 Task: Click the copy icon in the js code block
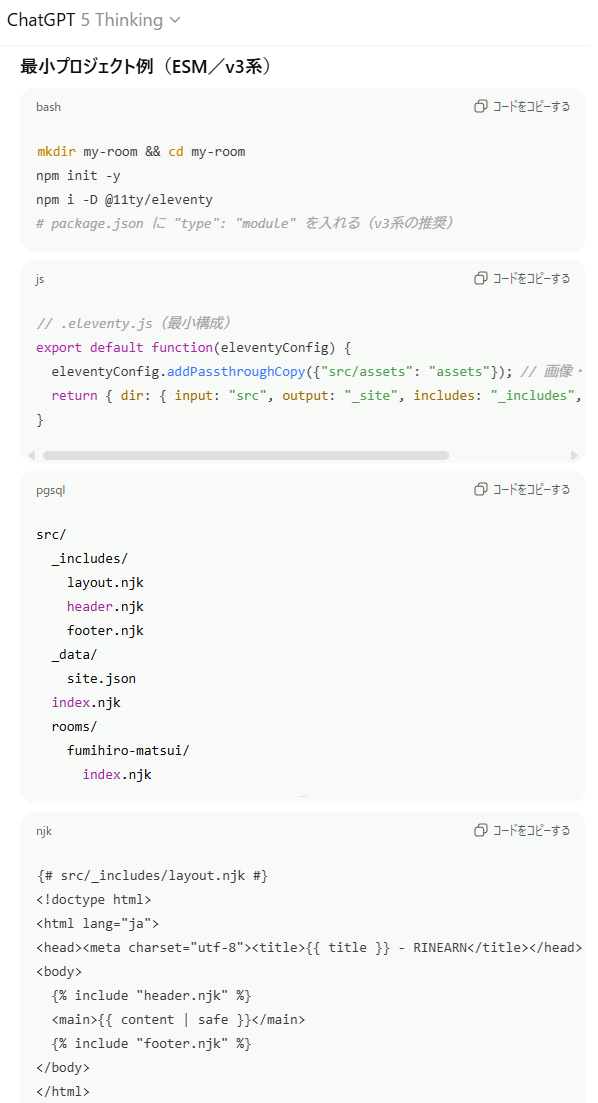(481, 279)
